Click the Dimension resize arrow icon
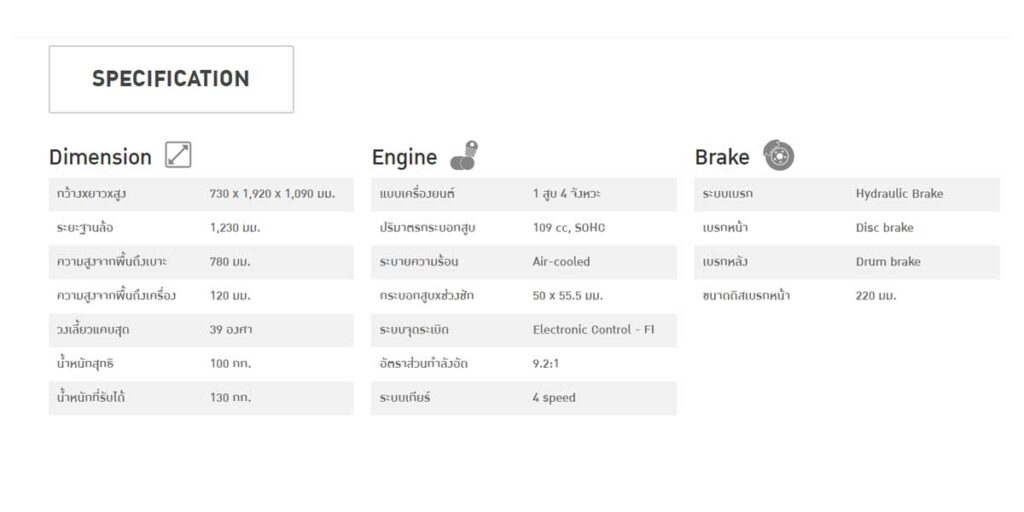1024x512 pixels. coord(178,155)
